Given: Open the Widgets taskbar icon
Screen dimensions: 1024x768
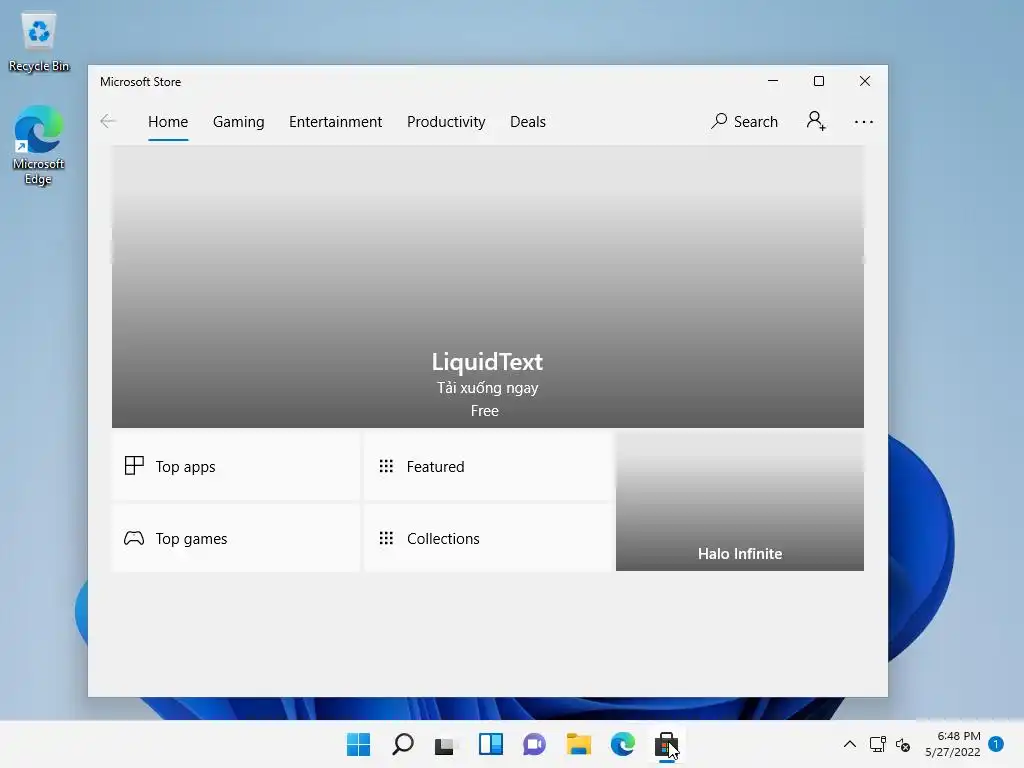Looking at the screenshot, I should (x=490, y=744).
